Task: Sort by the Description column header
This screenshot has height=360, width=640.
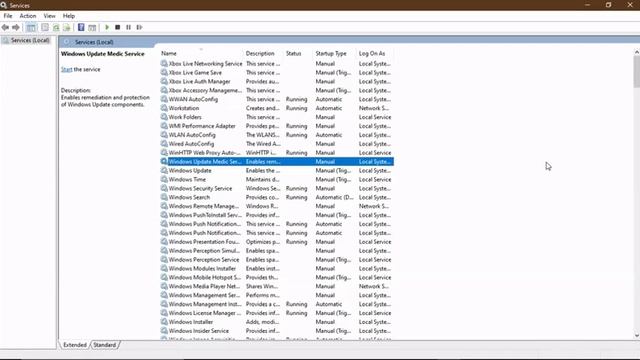Action: coord(260,53)
